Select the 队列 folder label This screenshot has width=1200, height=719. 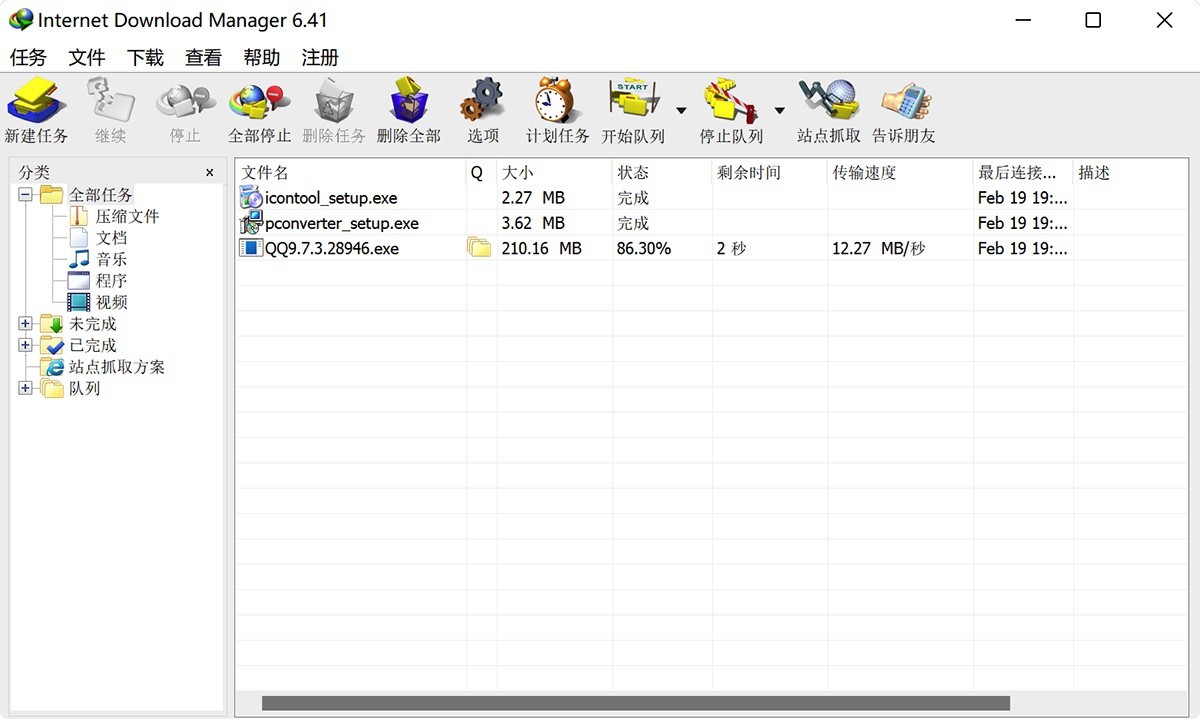[x=84, y=388]
